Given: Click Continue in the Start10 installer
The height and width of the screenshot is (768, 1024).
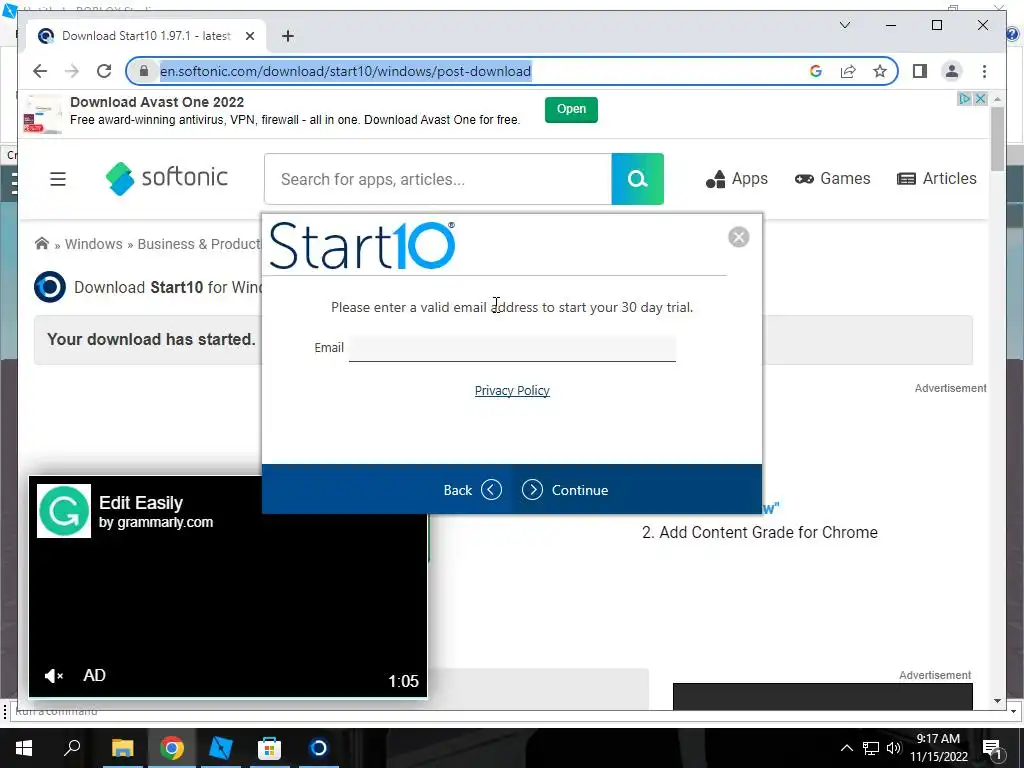Looking at the screenshot, I should pyautogui.click(x=565, y=490).
